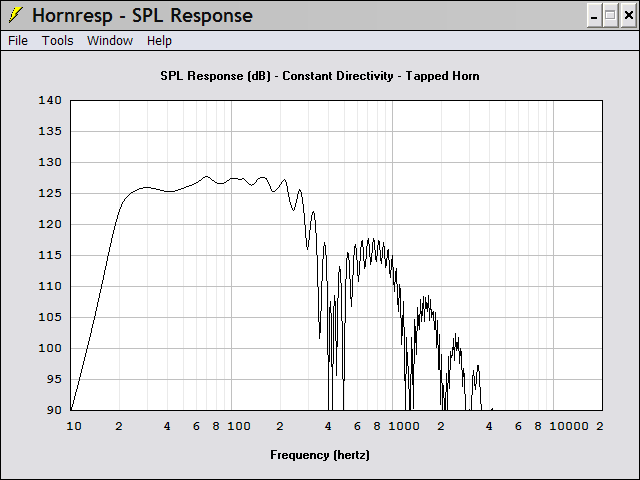Open the Help menu

pyautogui.click(x=159, y=41)
